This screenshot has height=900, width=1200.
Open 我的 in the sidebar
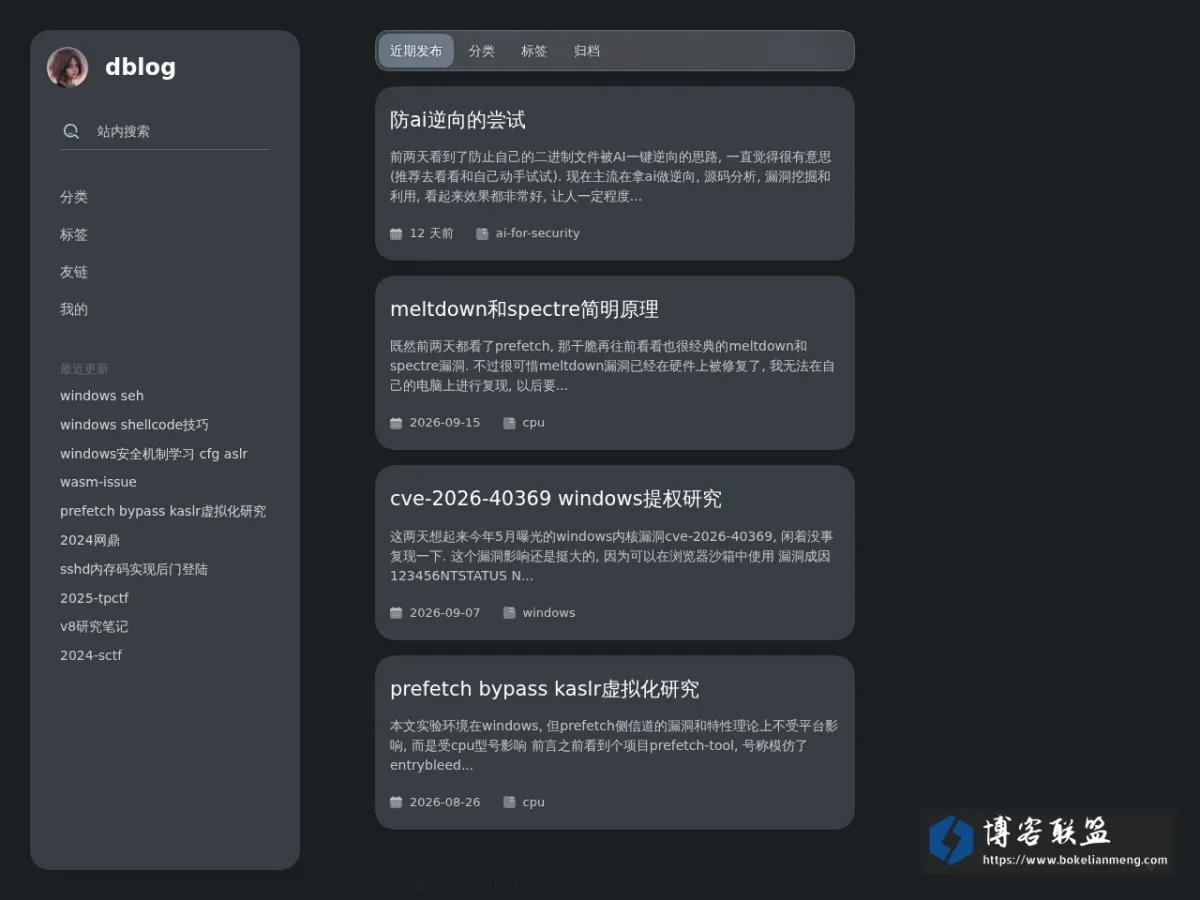pyautogui.click(x=74, y=309)
